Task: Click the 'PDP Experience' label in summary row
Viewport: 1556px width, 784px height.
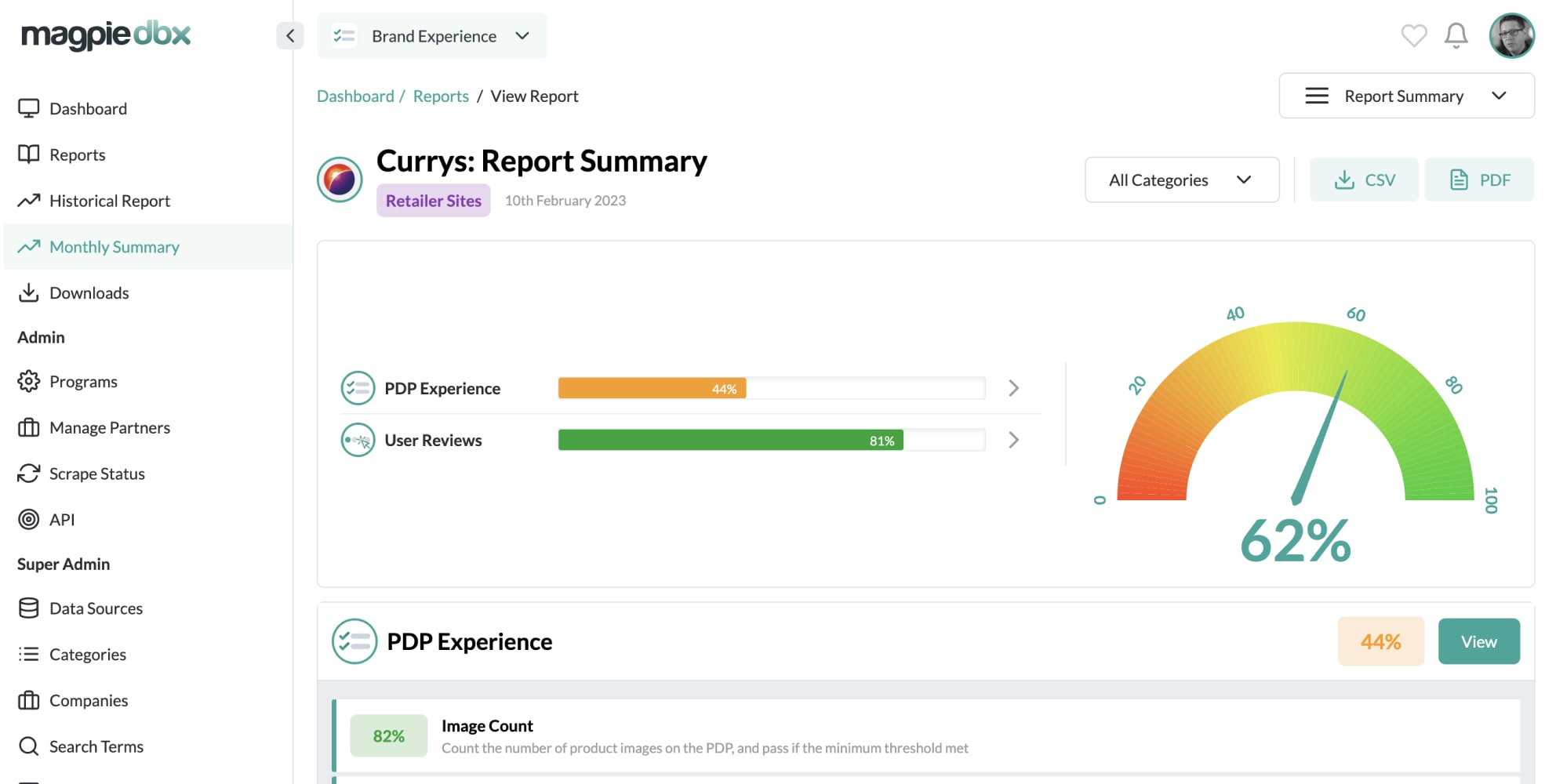Action: coord(442,388)
